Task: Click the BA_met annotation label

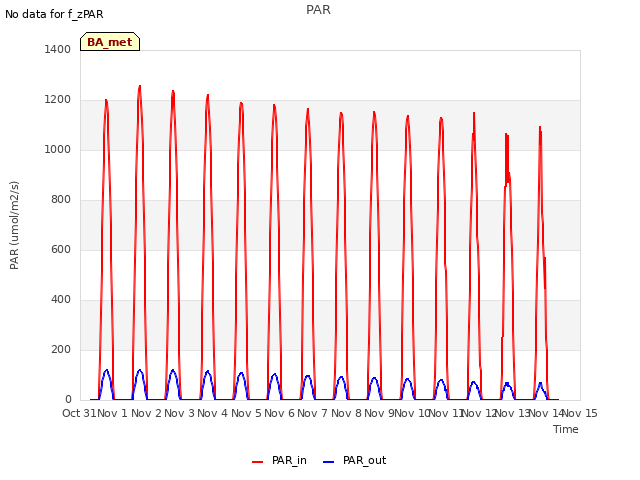Action: pos(110,42)
